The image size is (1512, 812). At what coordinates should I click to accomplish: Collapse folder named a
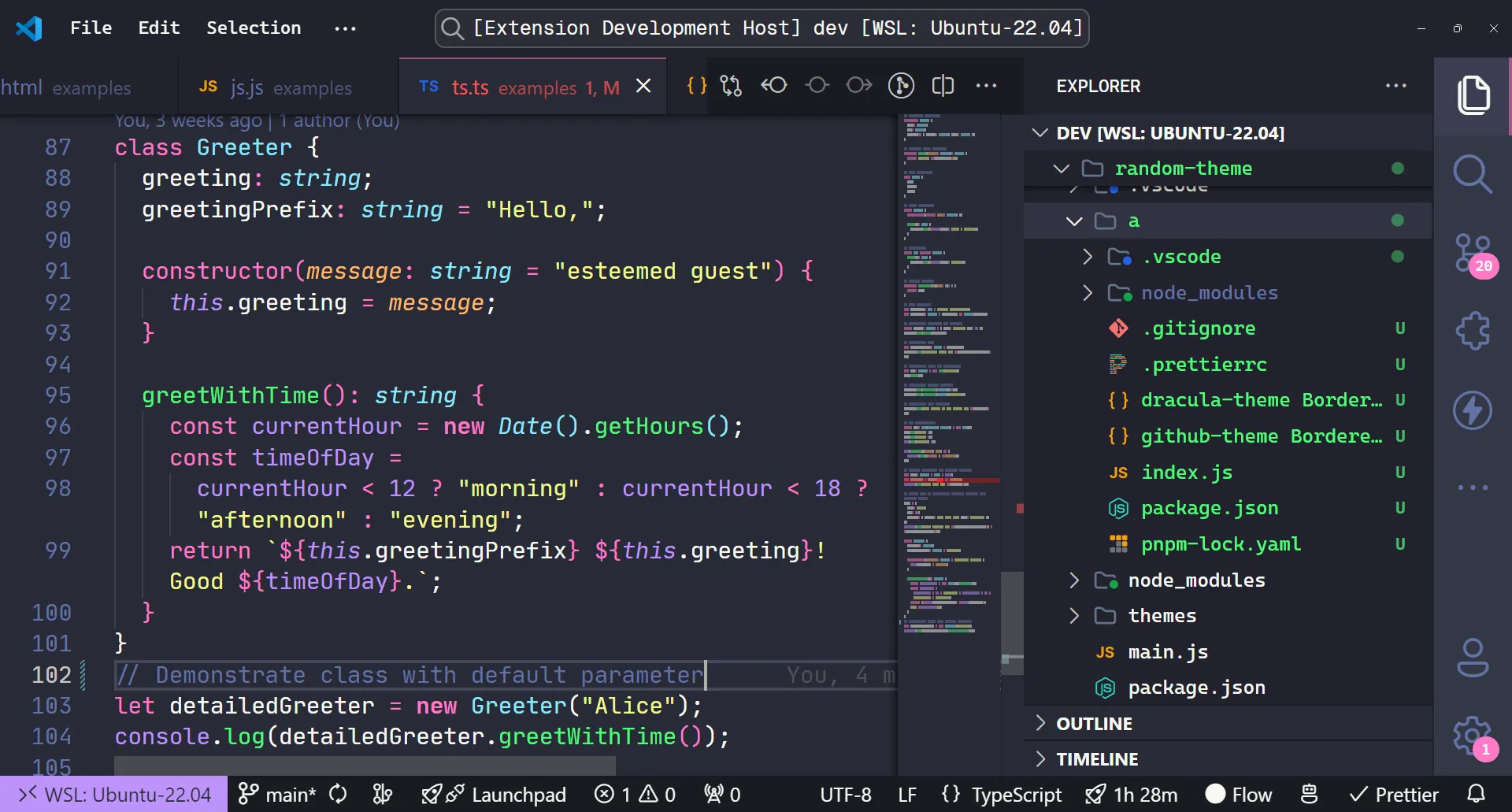[x=1228, y=221]
